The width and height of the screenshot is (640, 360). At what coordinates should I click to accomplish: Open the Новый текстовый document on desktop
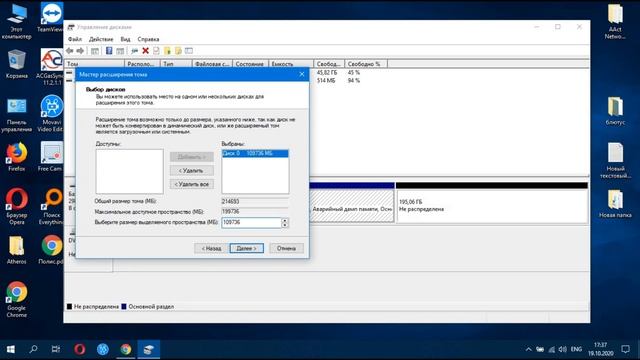pyautogui.click(x=615, y=160)
